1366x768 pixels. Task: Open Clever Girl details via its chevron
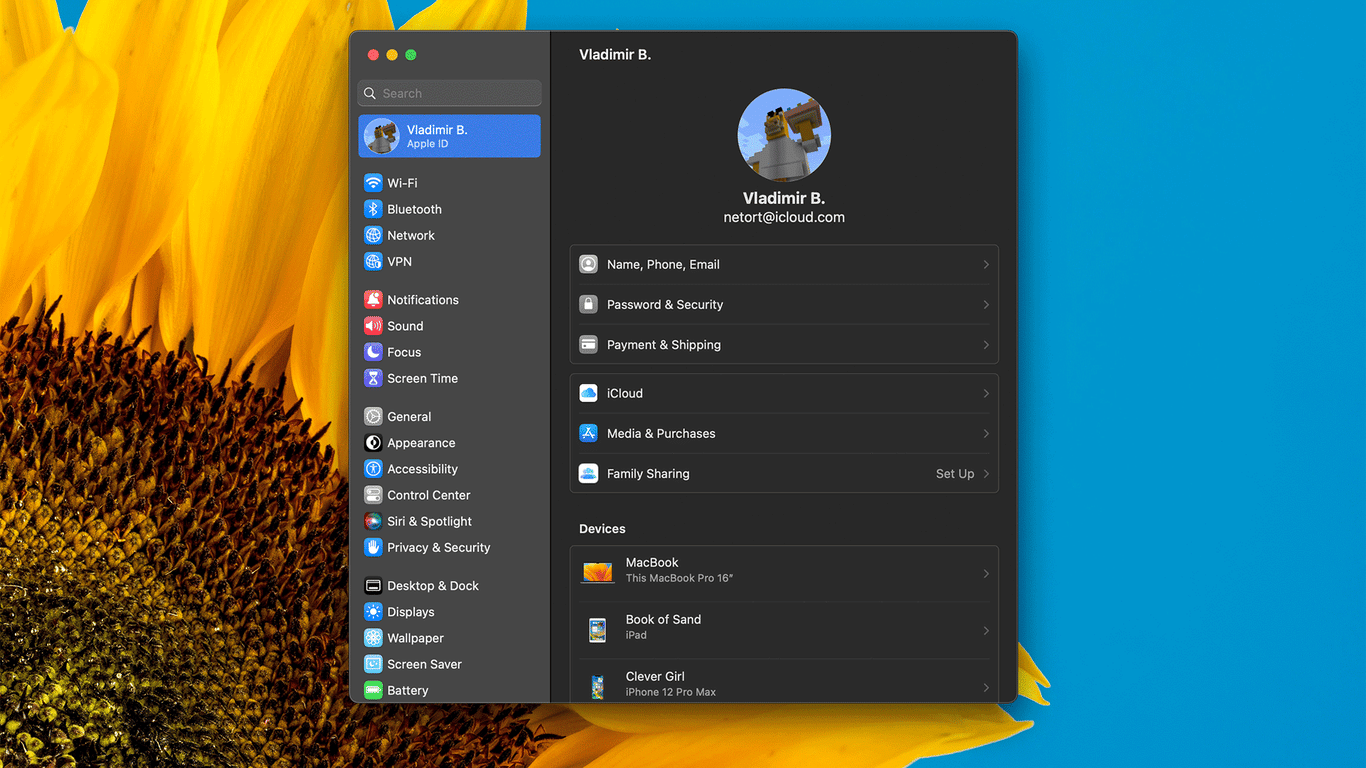tap(986, 688)
